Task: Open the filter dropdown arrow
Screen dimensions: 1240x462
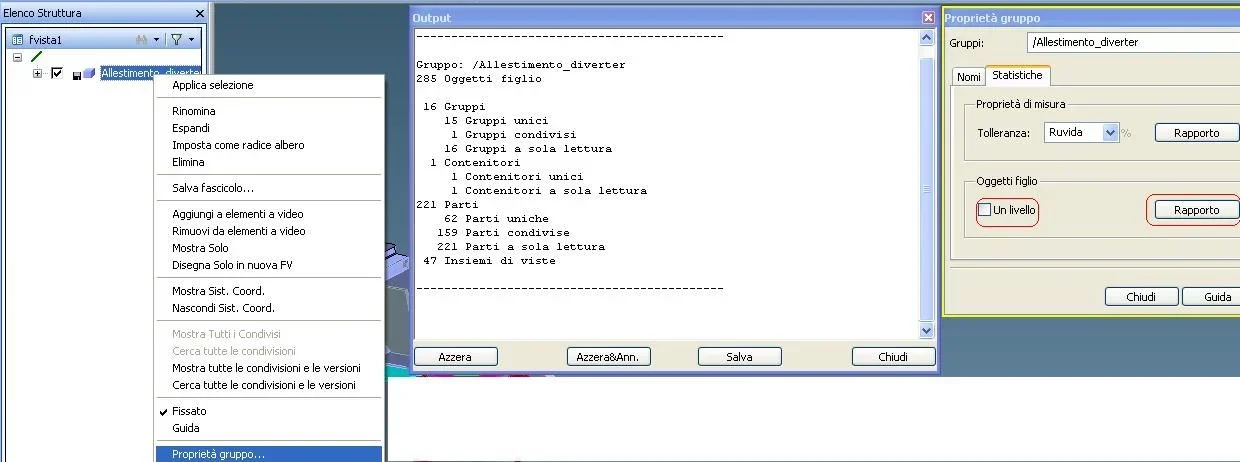Action: point(190,40)
